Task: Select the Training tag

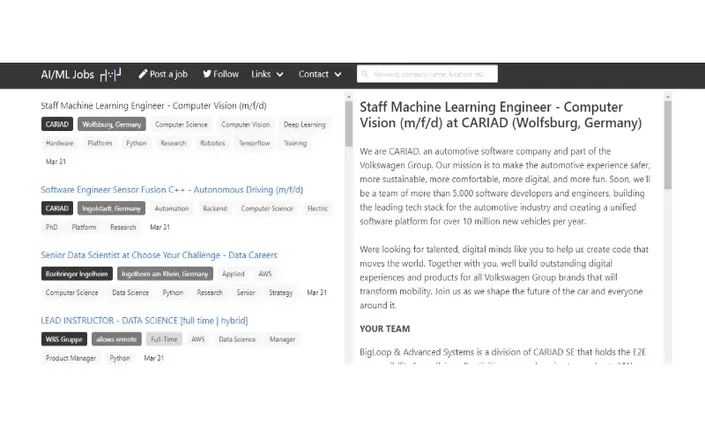Action: tap(295, 143)
